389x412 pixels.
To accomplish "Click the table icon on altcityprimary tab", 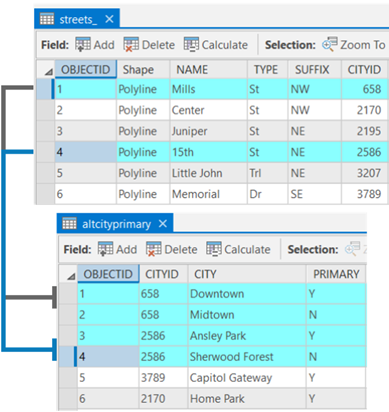I will [69, 224].
